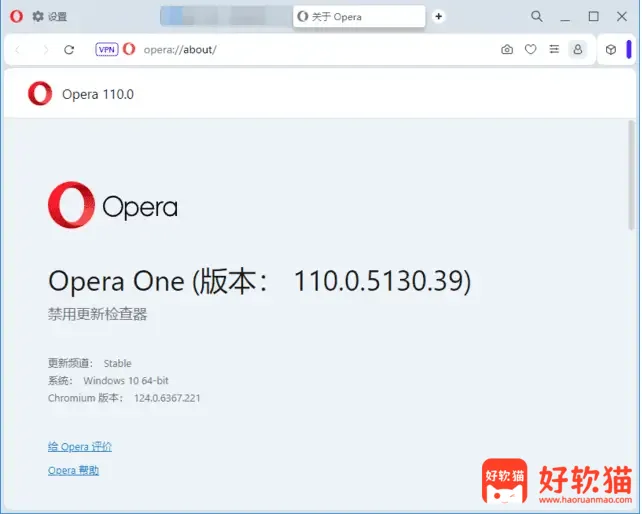
Task: Click the 禁用更新检查器 text
Action: [x=97, y=314]
